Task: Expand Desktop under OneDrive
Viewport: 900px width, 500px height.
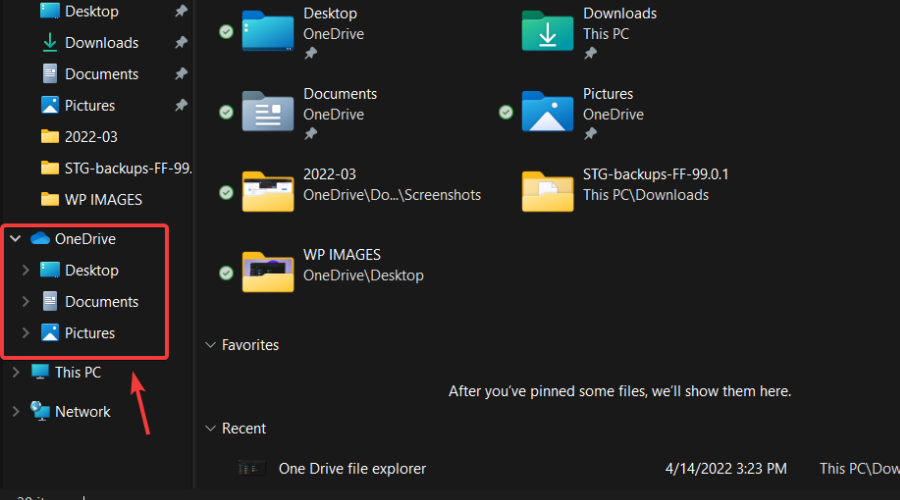Action: click(25, 270)
